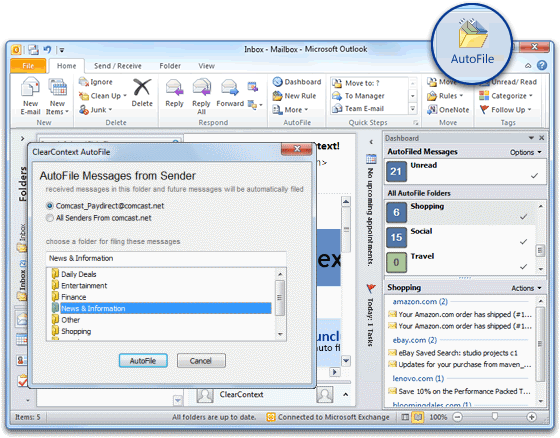Switch to reading view in status bar
Image resolution: width=560 pixels, height=438 pixels.
(418, 417)
